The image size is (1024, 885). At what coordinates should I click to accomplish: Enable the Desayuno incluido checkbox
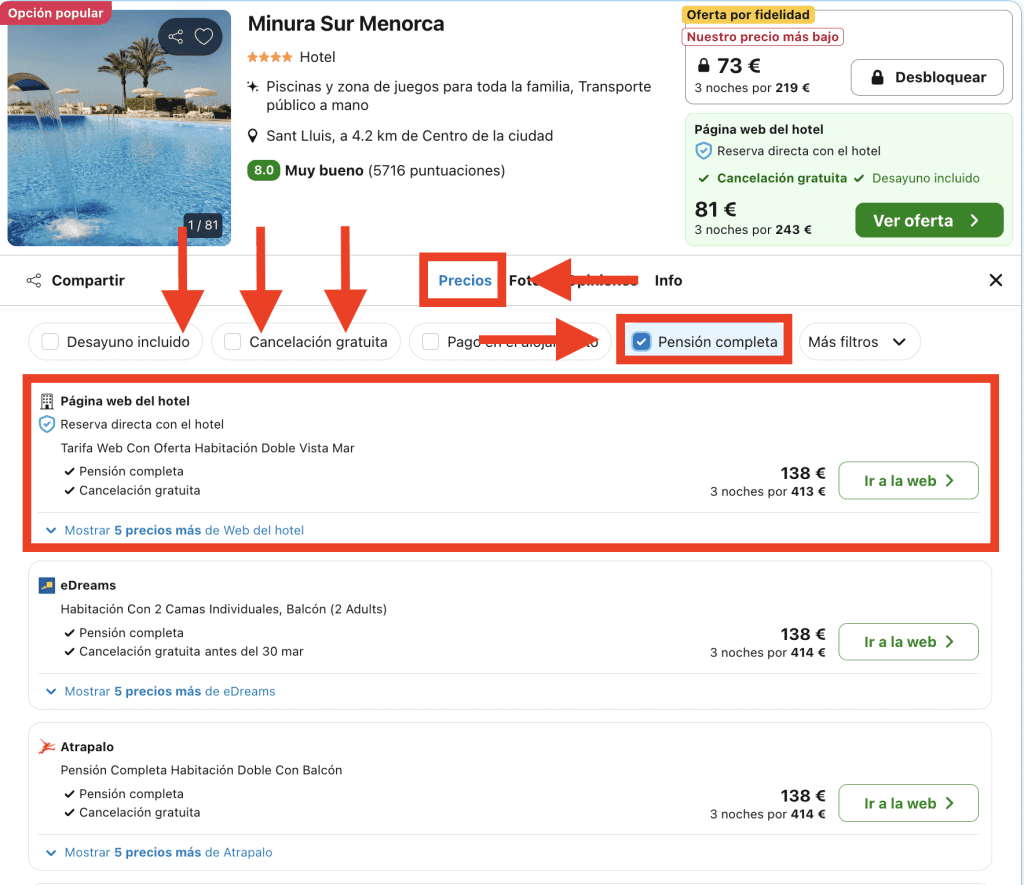tap(50, 342)
